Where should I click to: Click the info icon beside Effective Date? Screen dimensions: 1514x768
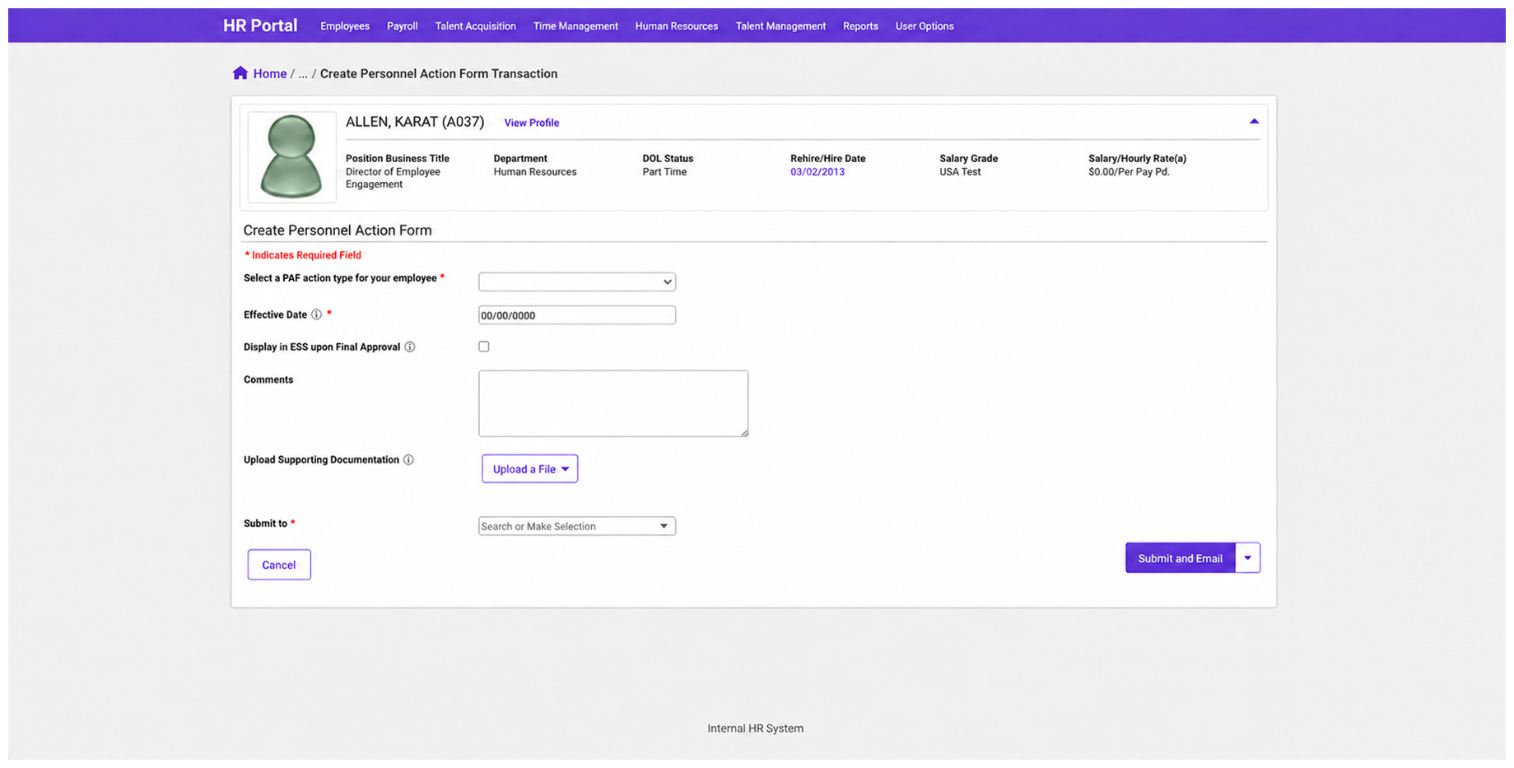317,315
